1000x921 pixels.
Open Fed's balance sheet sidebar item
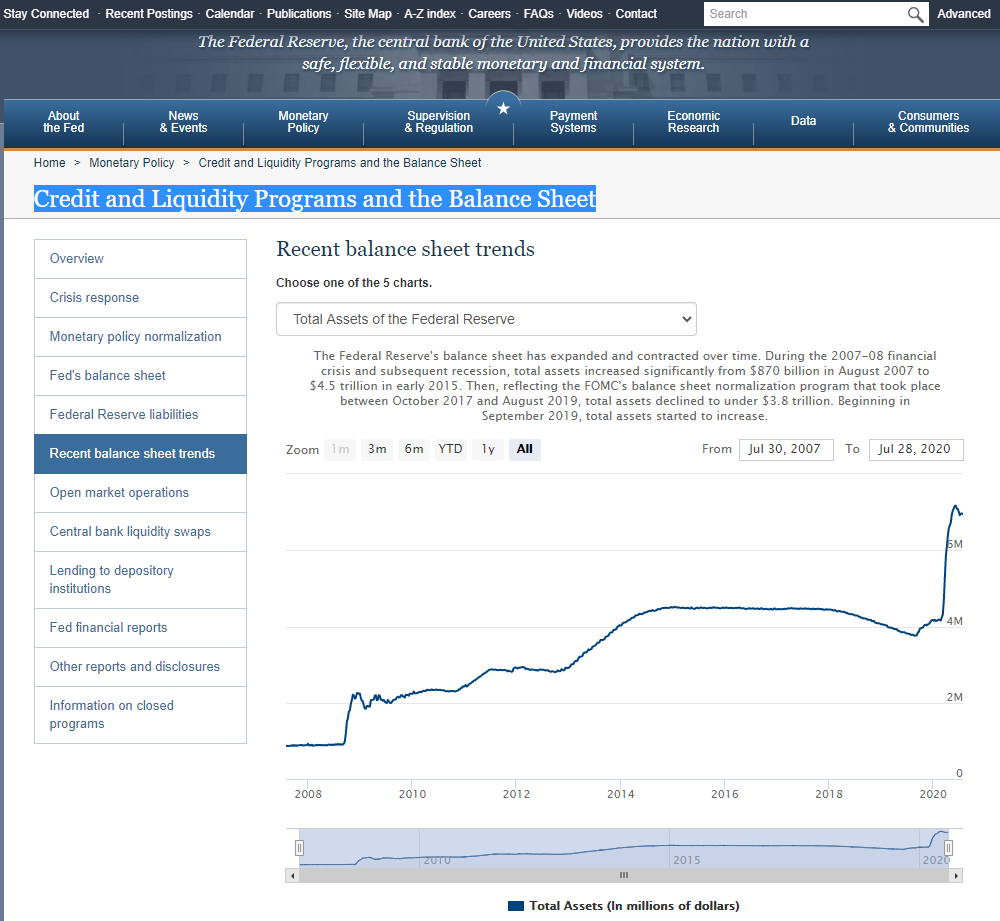click(x=140, y=376)
